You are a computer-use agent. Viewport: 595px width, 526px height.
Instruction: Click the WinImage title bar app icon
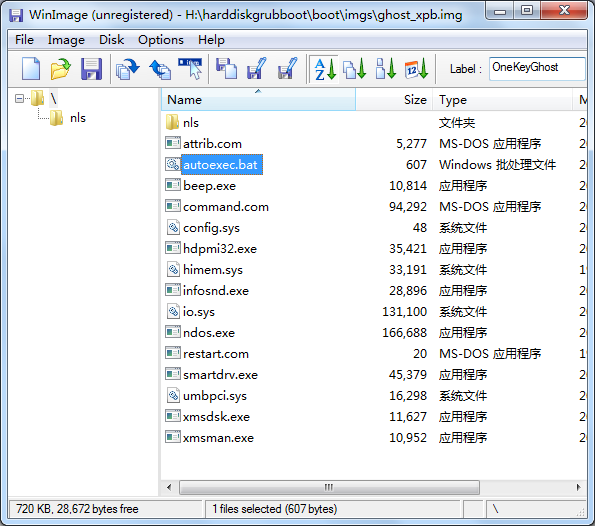16,15
